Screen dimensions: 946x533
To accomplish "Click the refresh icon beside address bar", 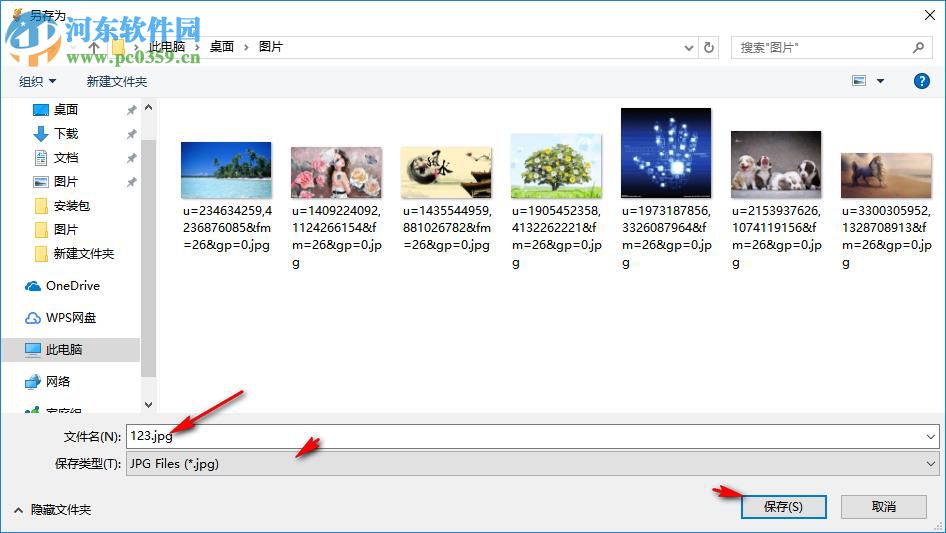I will [x=709, y=47].
